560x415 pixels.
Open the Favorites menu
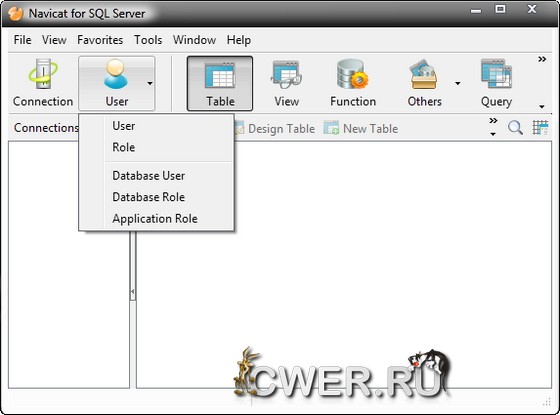[x=100, y=40]
